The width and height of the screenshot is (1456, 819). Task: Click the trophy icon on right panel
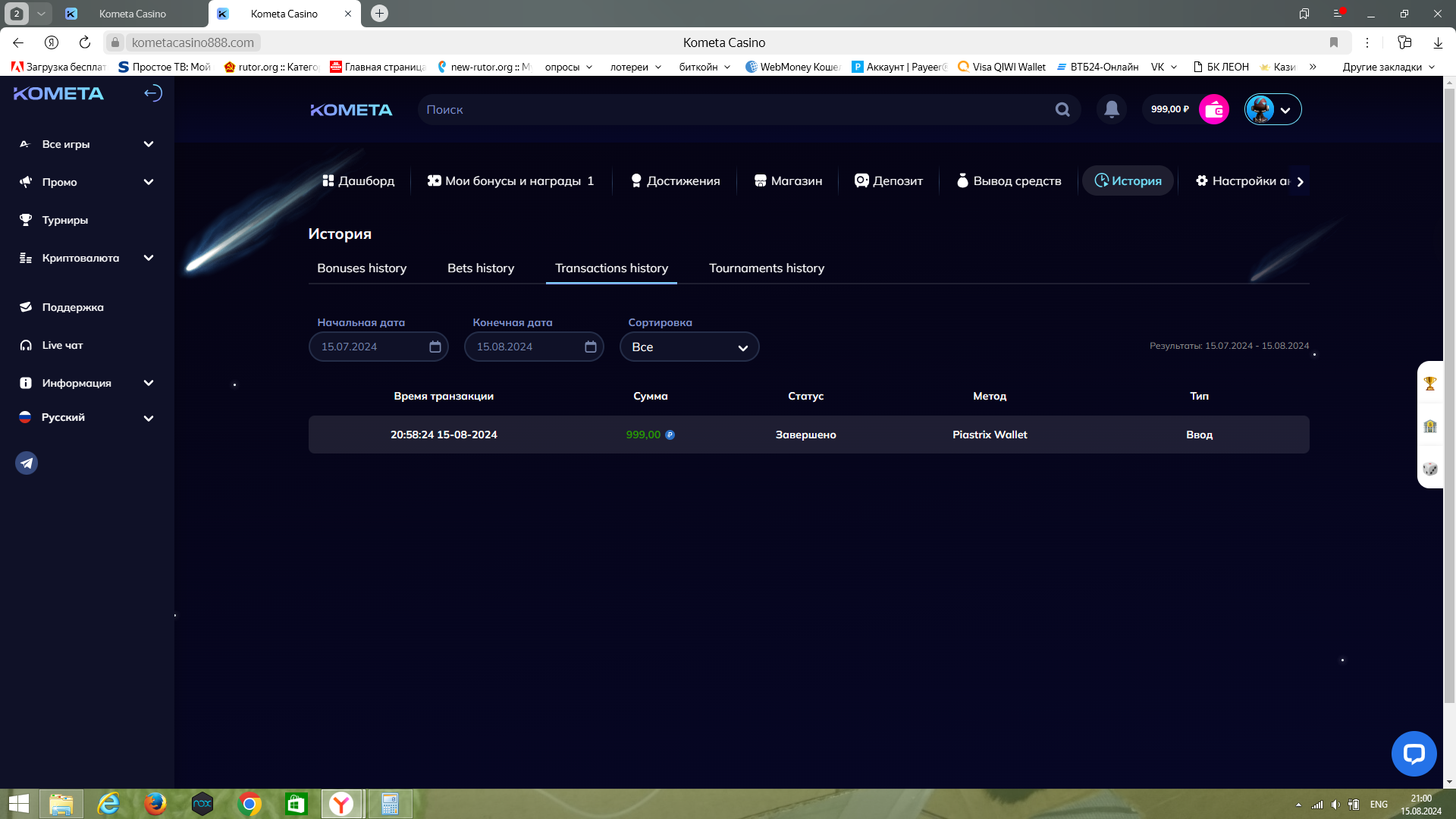[1430, 384]
